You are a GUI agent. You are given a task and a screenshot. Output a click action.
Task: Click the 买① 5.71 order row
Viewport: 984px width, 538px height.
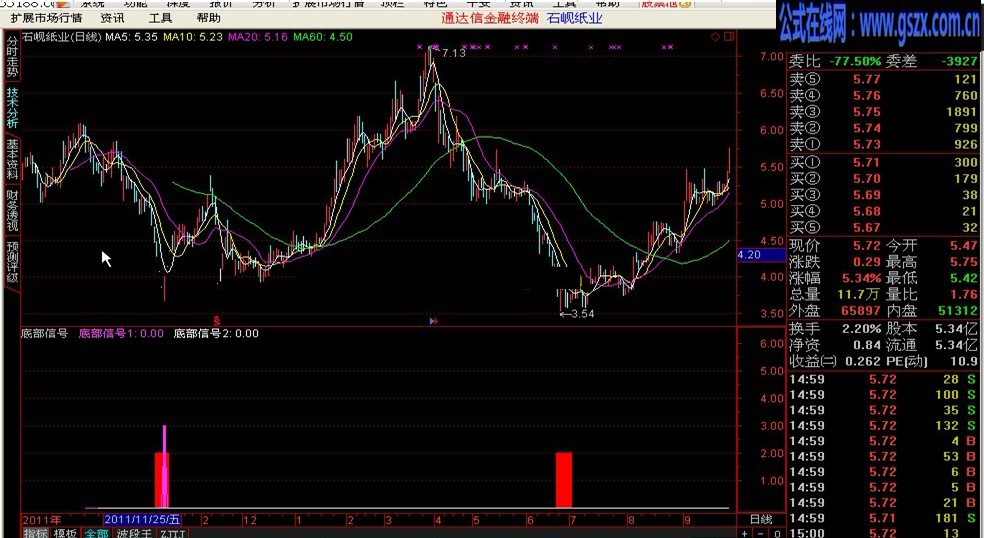[x=883, y=163]
